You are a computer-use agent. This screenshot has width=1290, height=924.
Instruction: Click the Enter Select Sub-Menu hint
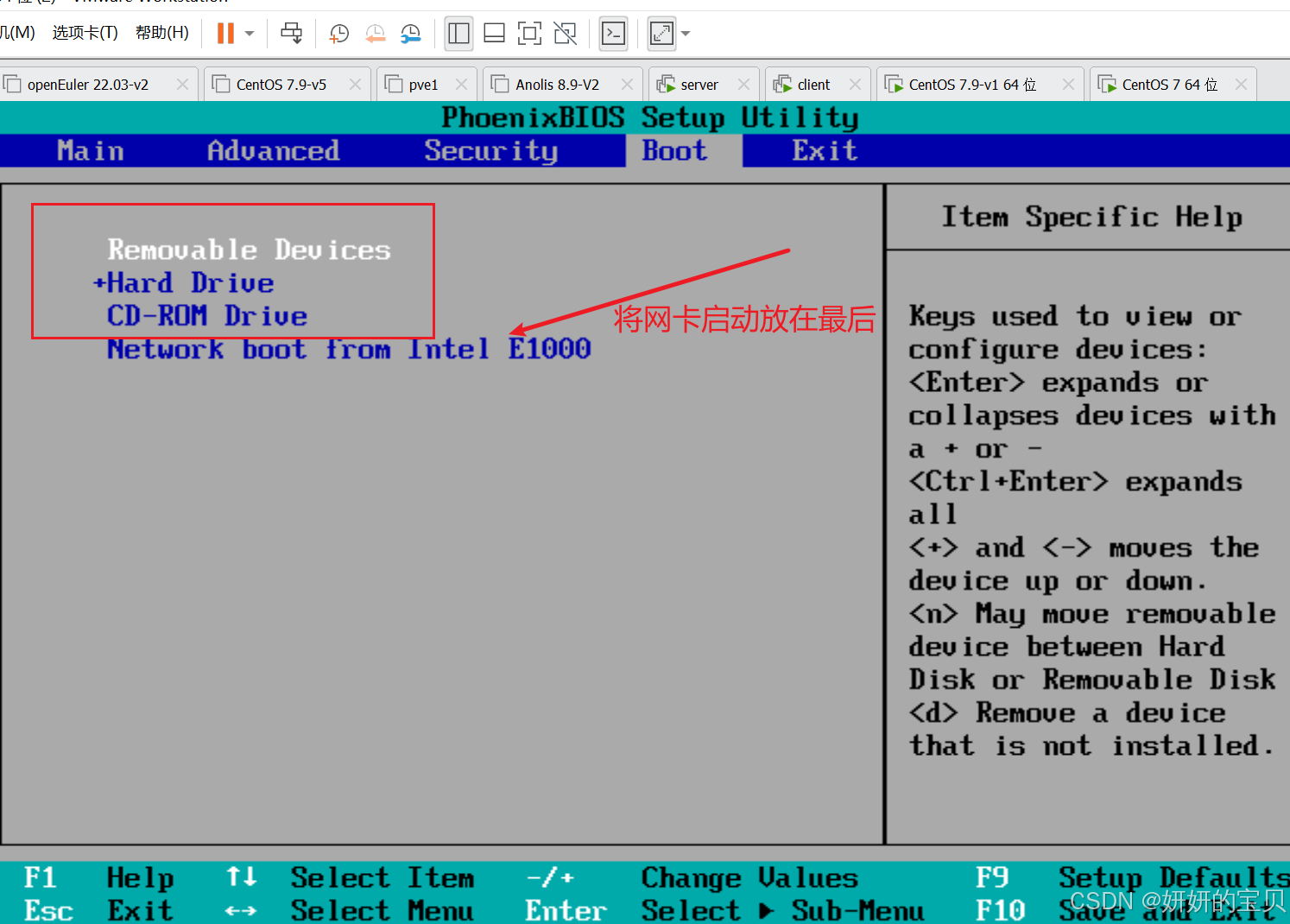(724, 910)
